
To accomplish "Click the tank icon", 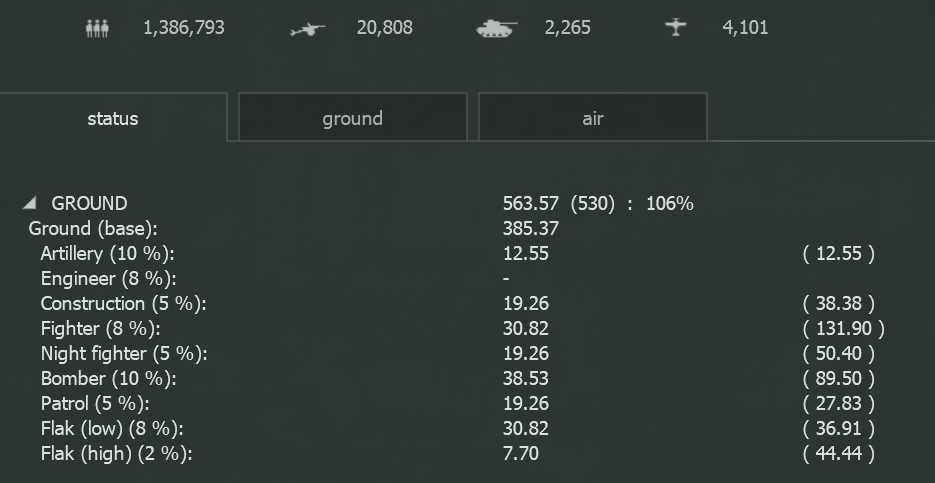I will (497, 29).
